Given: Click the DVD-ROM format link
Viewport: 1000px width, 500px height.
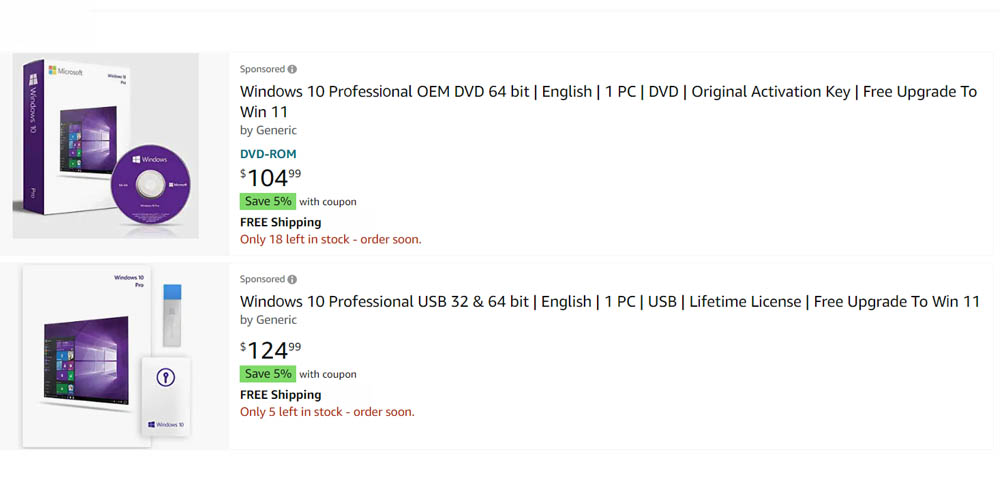Looking at the screenshot, I should (x=268, y=154).
